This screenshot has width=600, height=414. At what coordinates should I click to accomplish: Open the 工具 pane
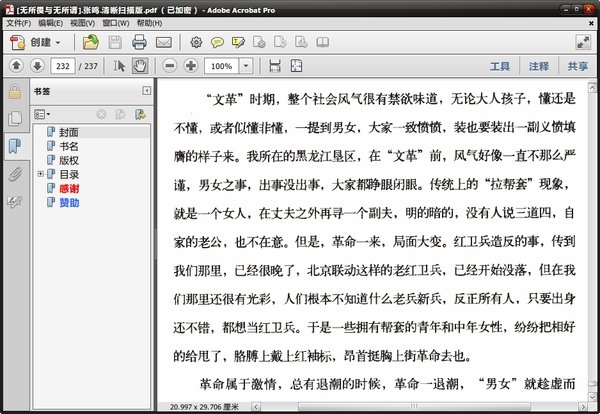(x=500, y=66)
